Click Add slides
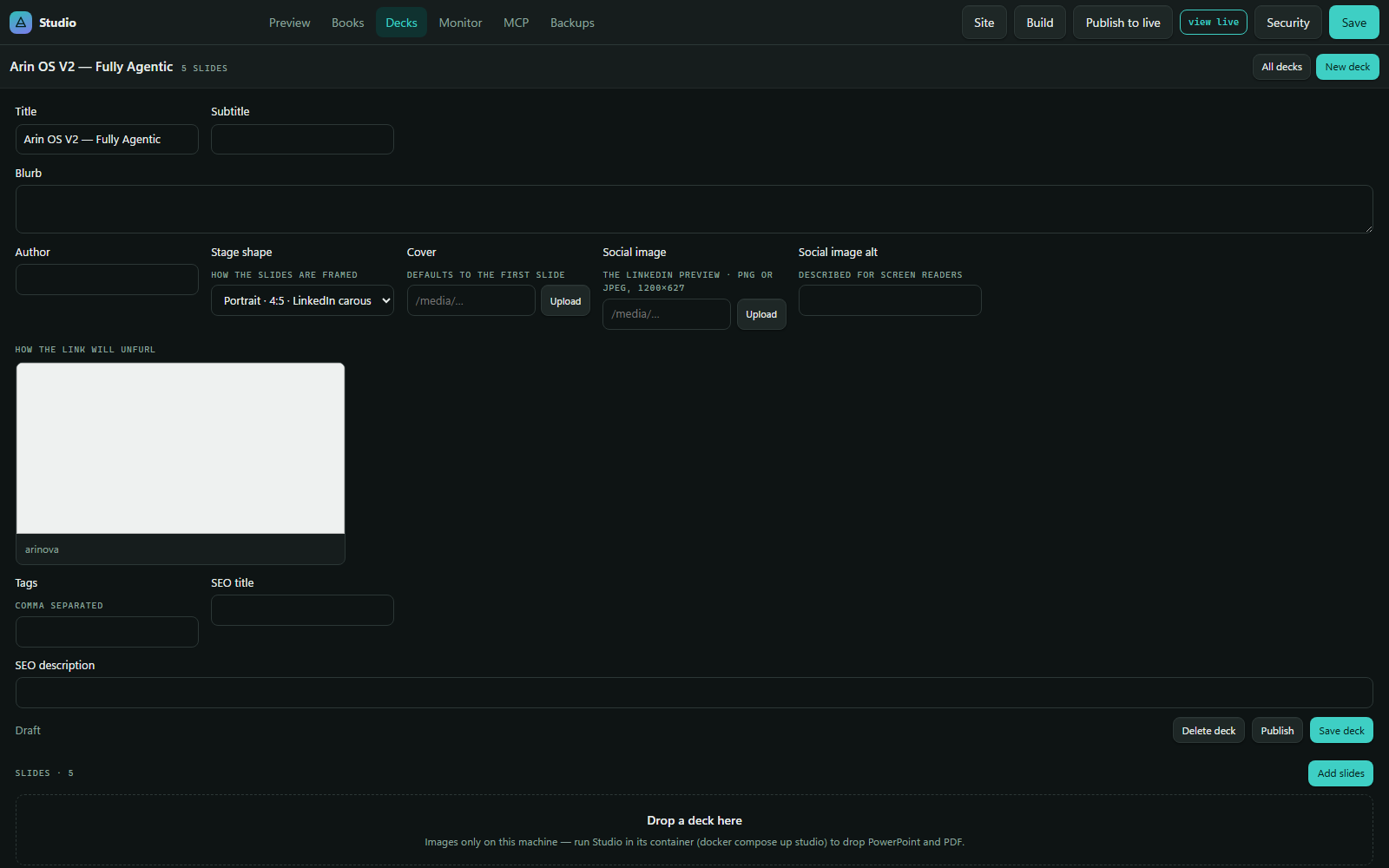This screenshot has width=1389, height=868. (x=1340, y=773)
